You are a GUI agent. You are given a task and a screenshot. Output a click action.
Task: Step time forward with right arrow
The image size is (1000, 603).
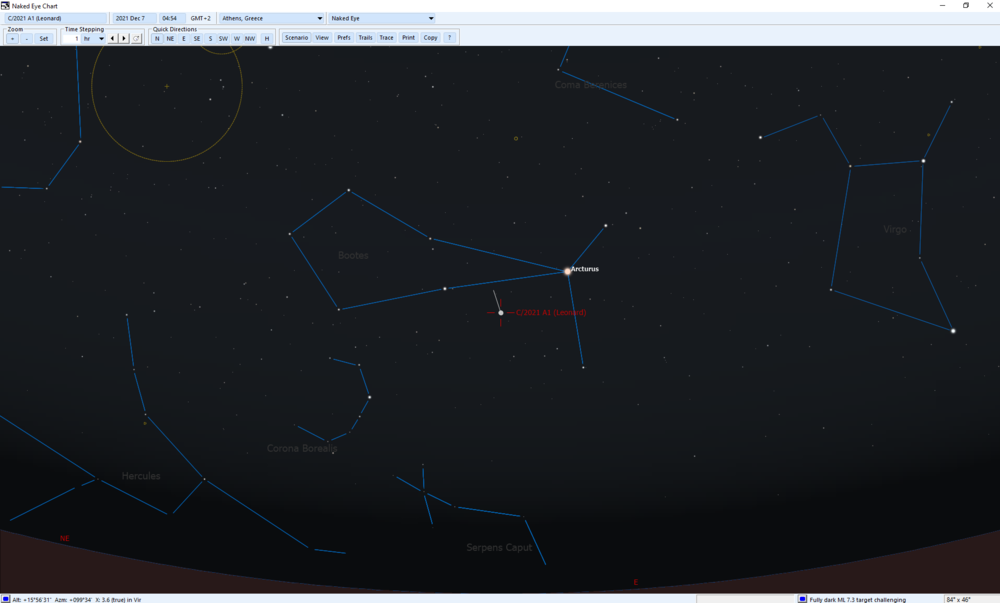point(124,38)
